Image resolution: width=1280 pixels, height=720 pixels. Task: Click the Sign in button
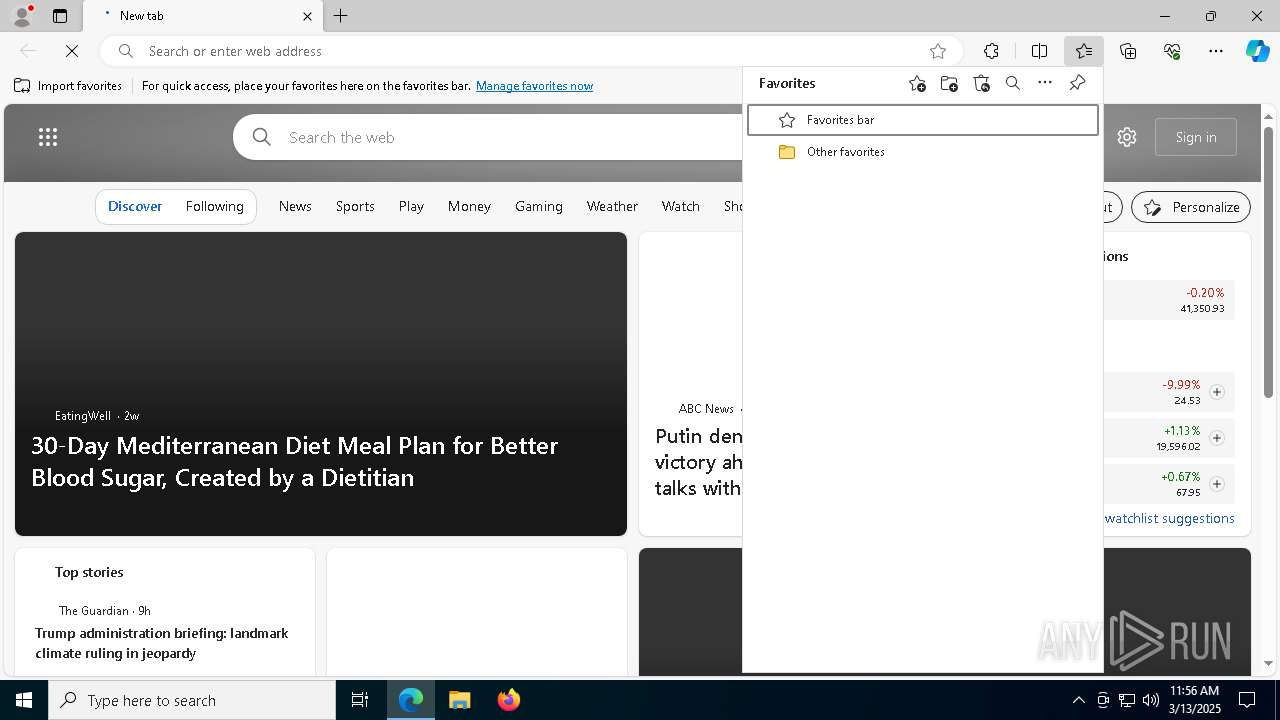[x=1196, y=137]
